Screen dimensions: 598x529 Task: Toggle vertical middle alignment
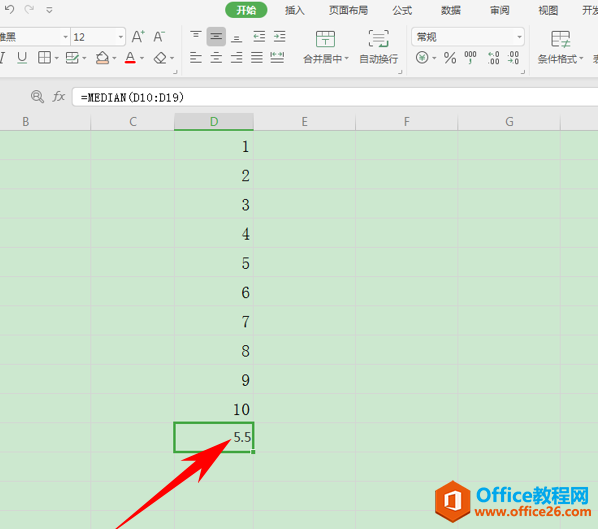click(x=216, y=37)
